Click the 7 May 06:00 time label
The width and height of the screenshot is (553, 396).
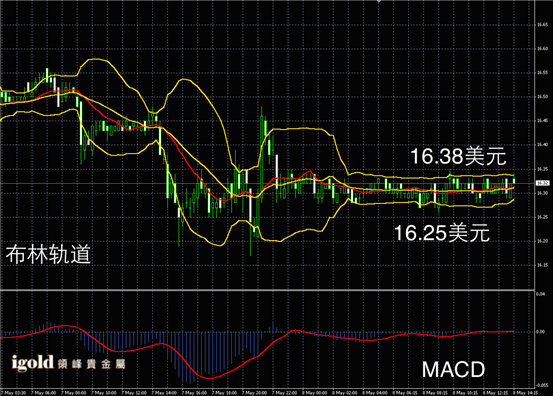pos(43,392)
